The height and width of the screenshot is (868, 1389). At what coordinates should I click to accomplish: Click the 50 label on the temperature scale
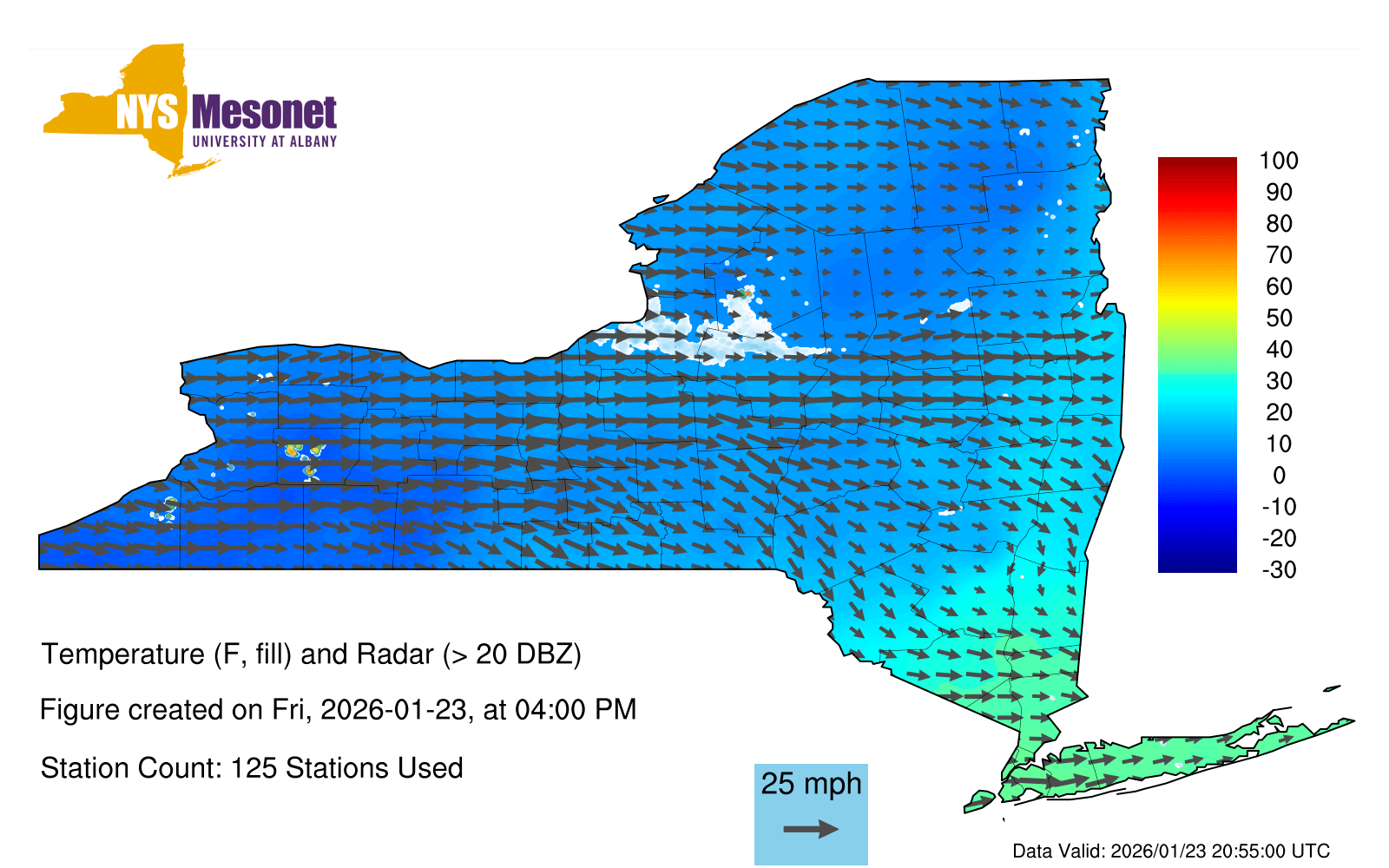pyautogui.click(x=1278, y=318)
